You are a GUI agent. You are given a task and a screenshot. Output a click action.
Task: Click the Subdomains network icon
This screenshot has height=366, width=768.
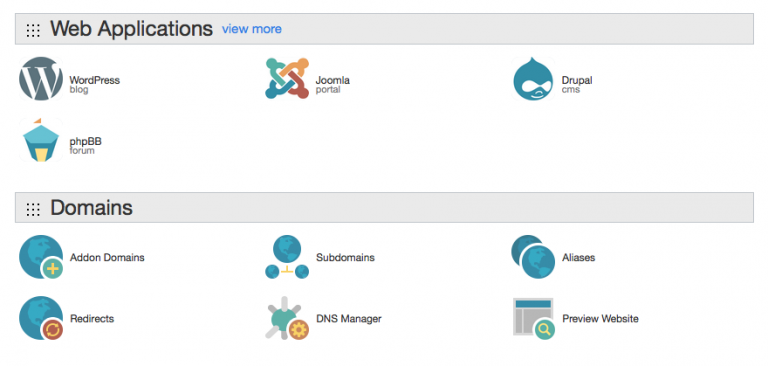(x=287, y=257)
